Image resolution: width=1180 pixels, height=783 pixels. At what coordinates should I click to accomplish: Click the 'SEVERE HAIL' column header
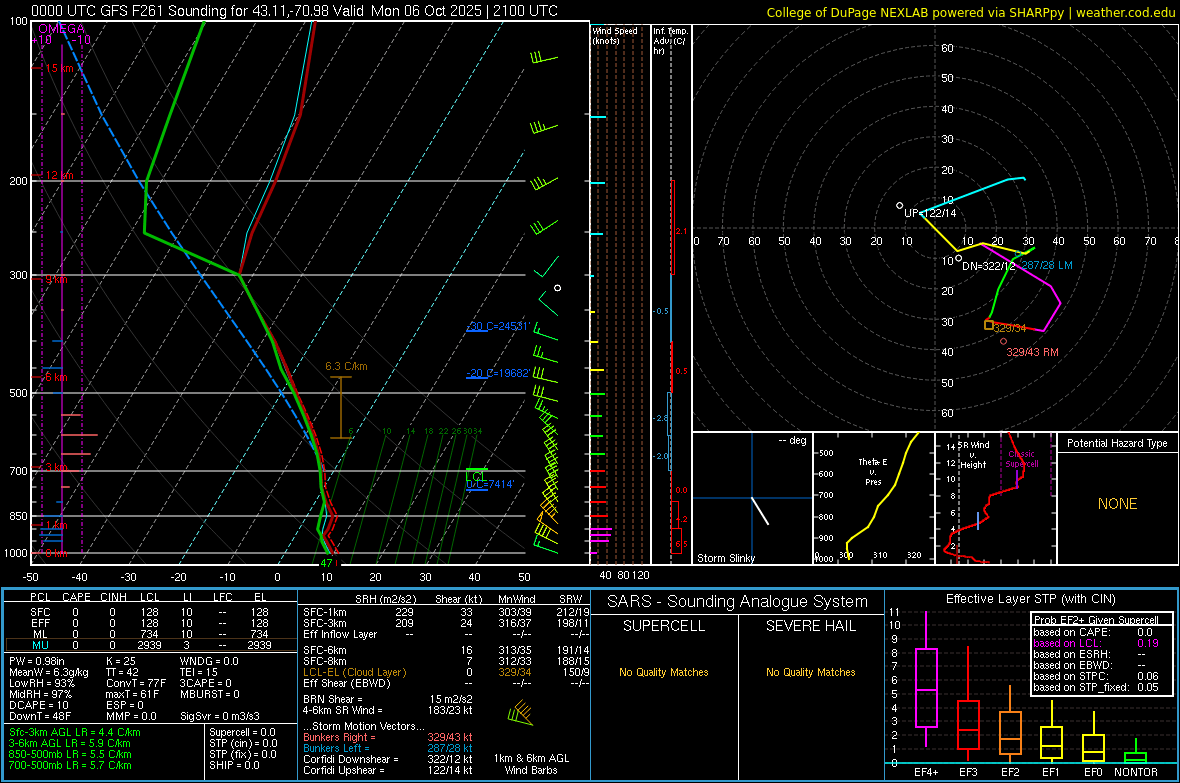tap(810, 626)
